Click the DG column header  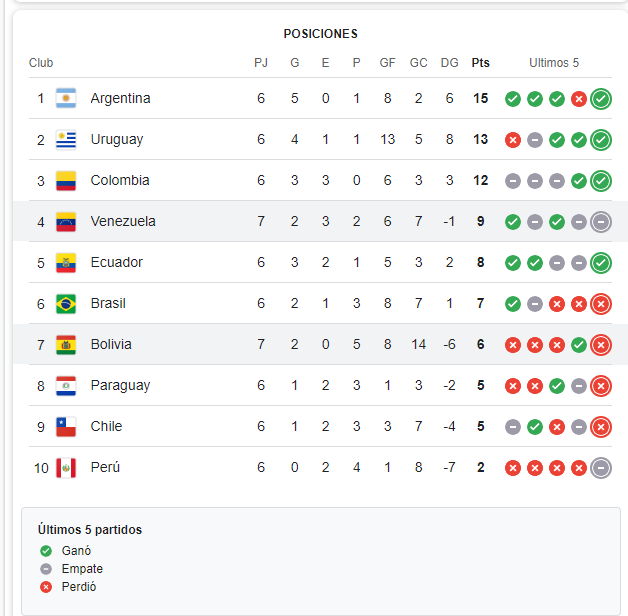[449, 63]
